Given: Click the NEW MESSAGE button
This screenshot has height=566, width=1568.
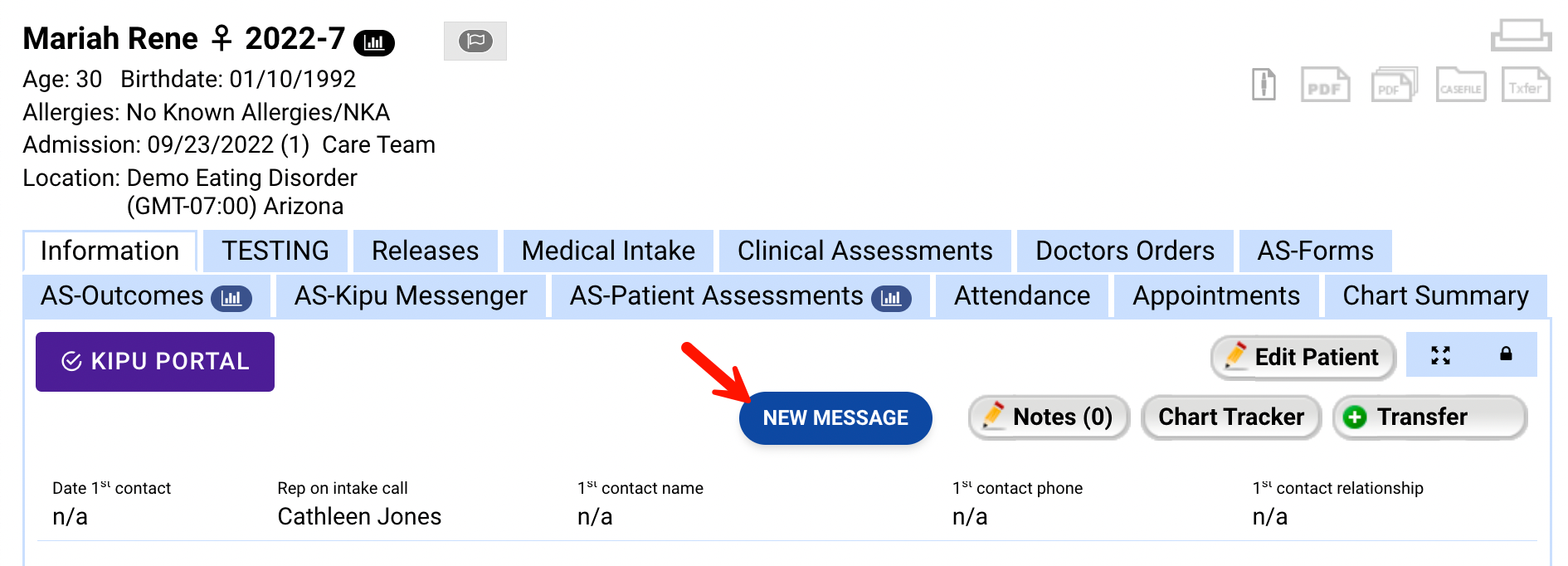Looking at the screenshot, I should 835,417.
